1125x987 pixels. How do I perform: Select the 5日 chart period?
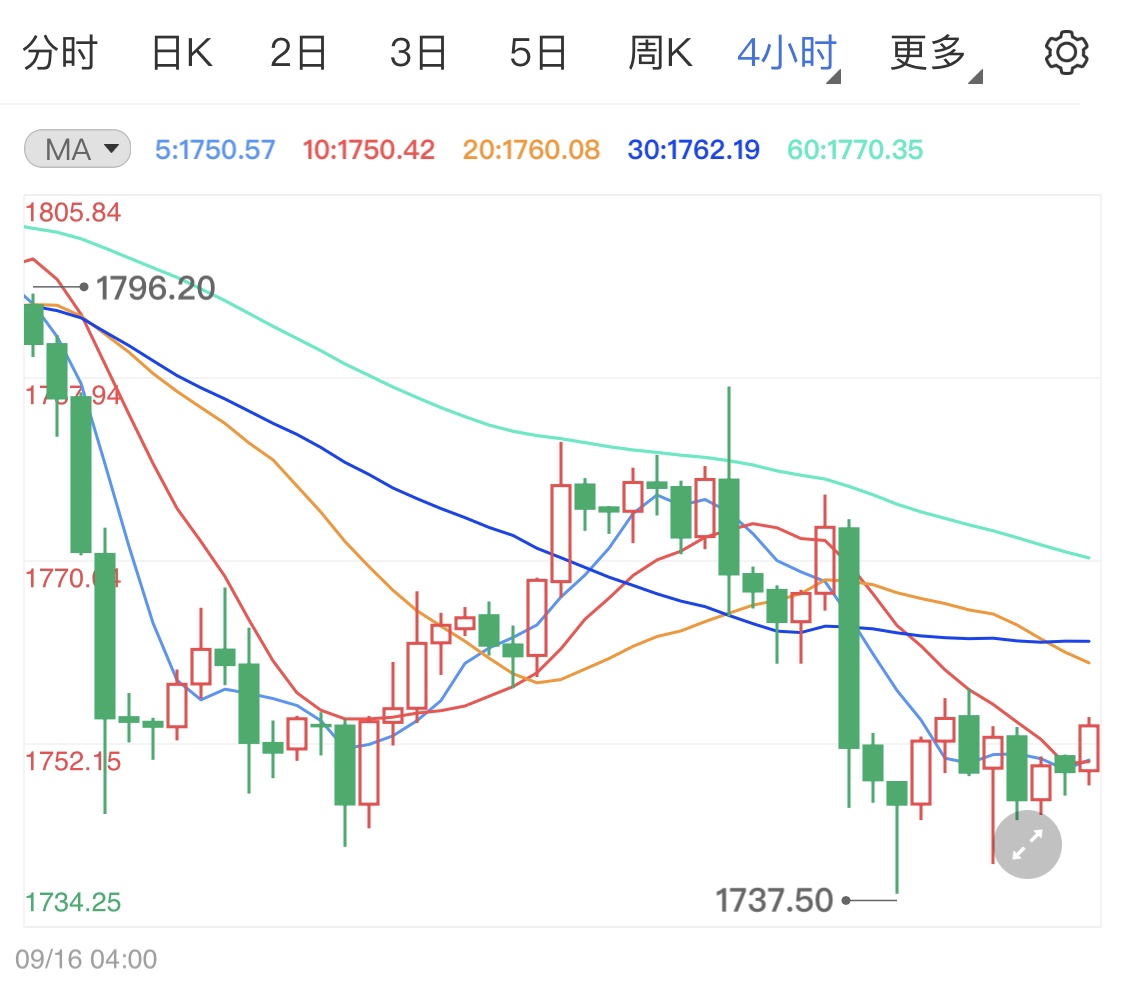pos(538,53)
